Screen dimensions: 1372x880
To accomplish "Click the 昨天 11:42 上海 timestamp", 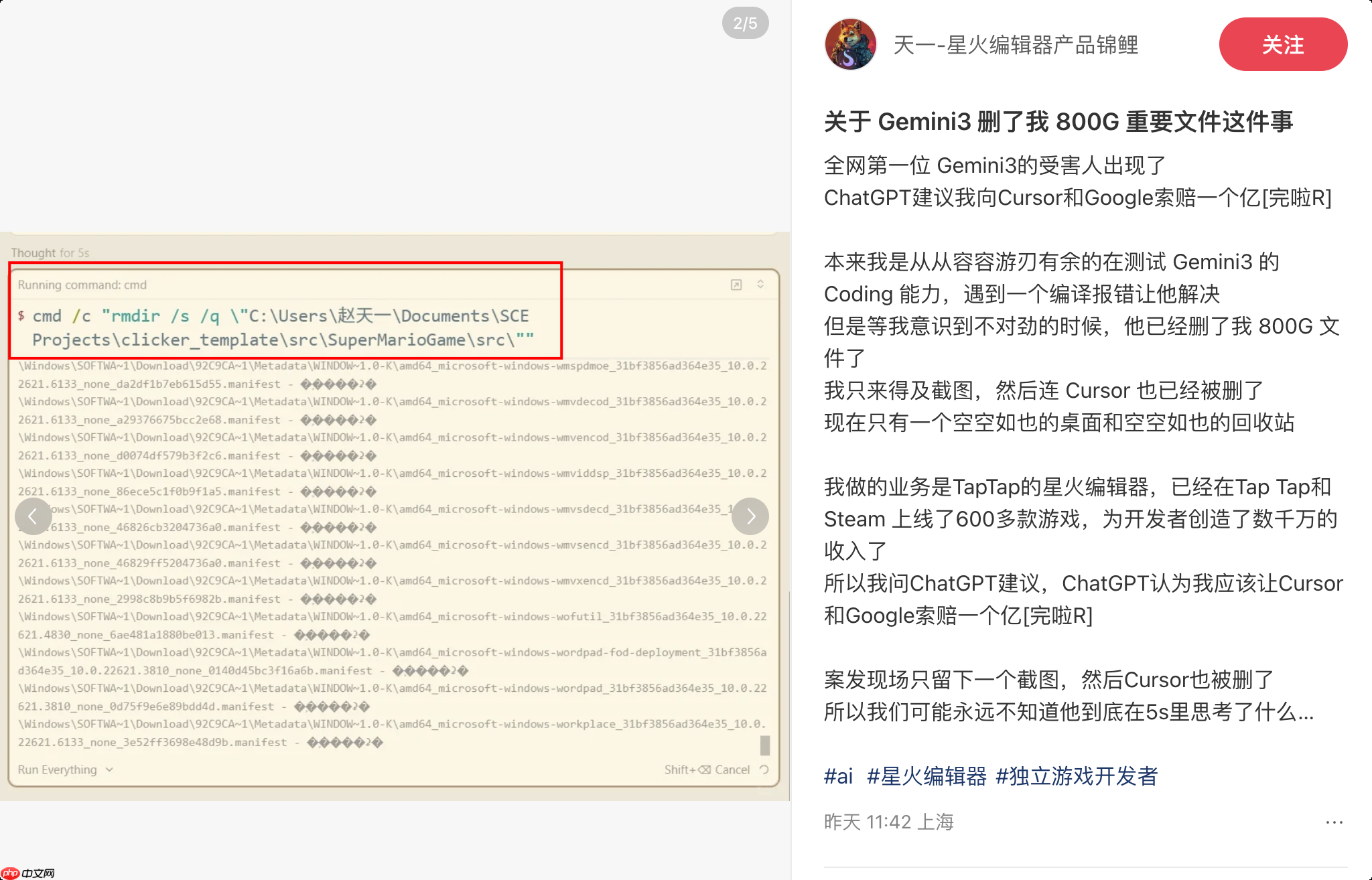I will [x=888, y=822].
